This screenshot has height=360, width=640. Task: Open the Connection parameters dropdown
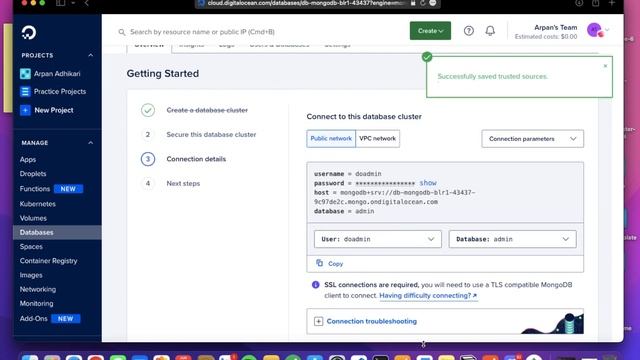532,139
